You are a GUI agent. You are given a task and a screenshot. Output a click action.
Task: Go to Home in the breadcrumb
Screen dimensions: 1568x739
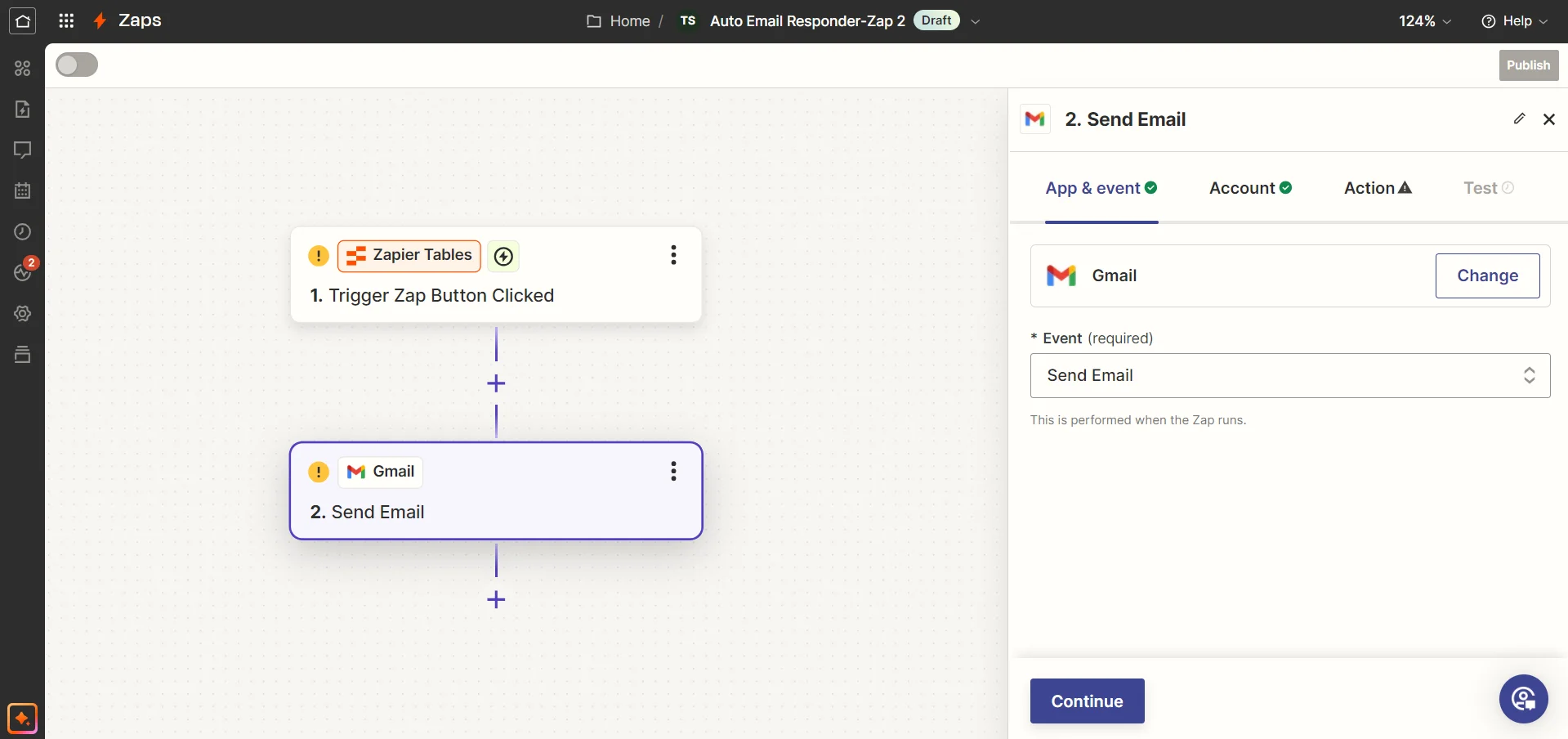pyautogui.click(x=630, y=21)
